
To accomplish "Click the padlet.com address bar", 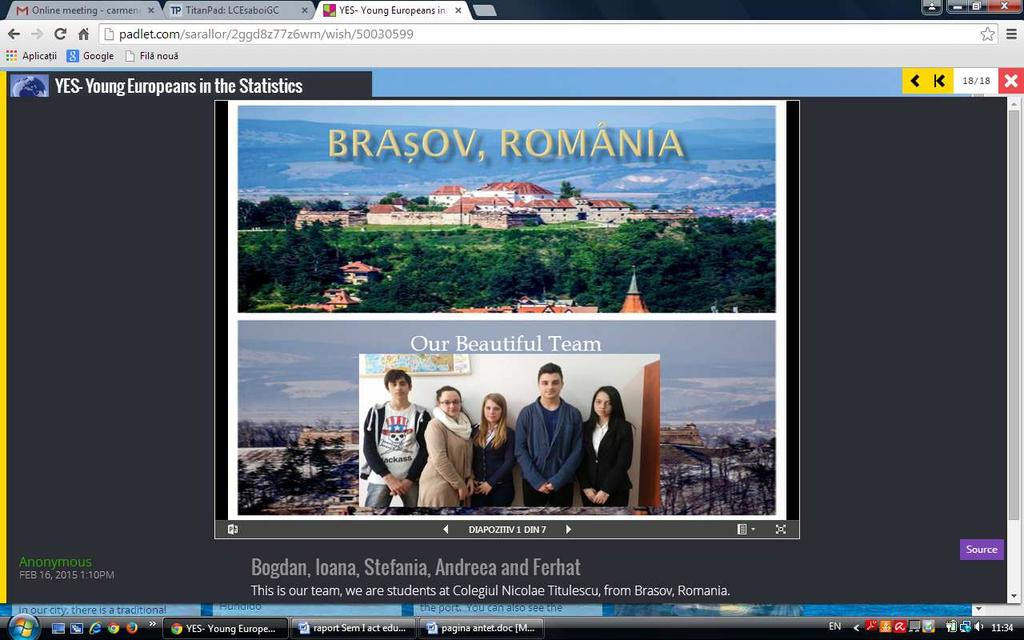I will (x=547, y=34).
